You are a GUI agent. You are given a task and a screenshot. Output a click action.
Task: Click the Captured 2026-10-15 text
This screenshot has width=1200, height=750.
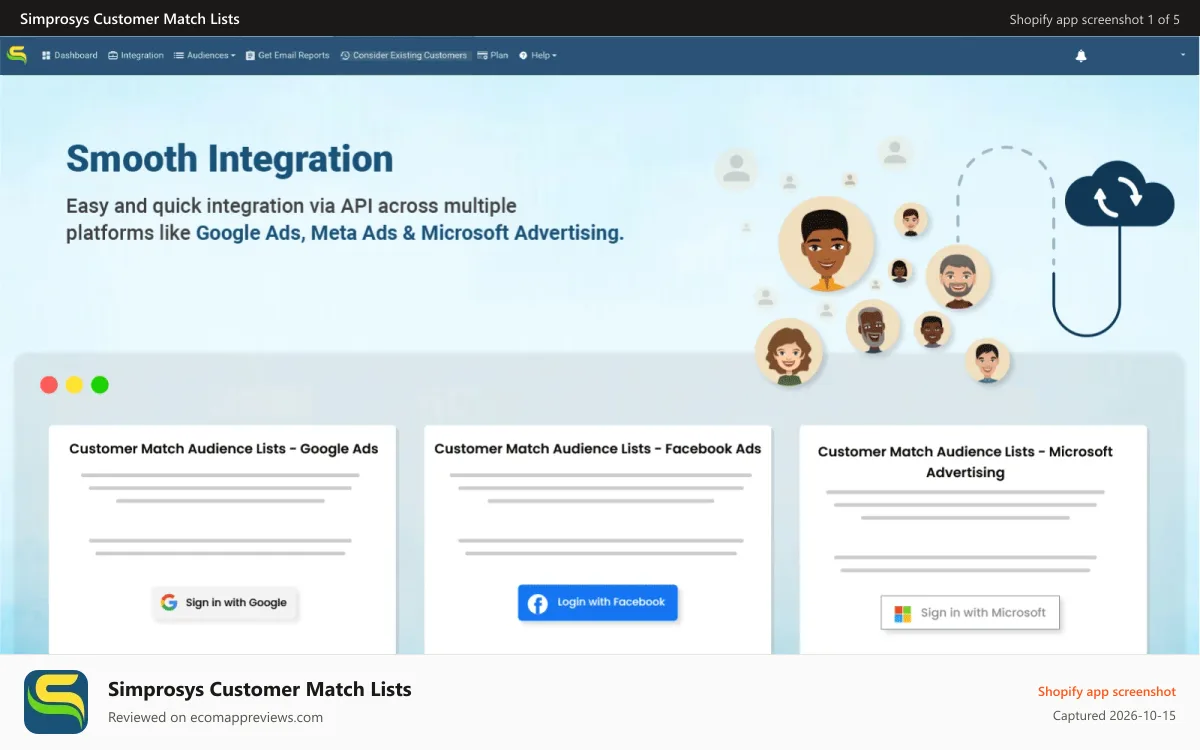(x=1115, y=716)
